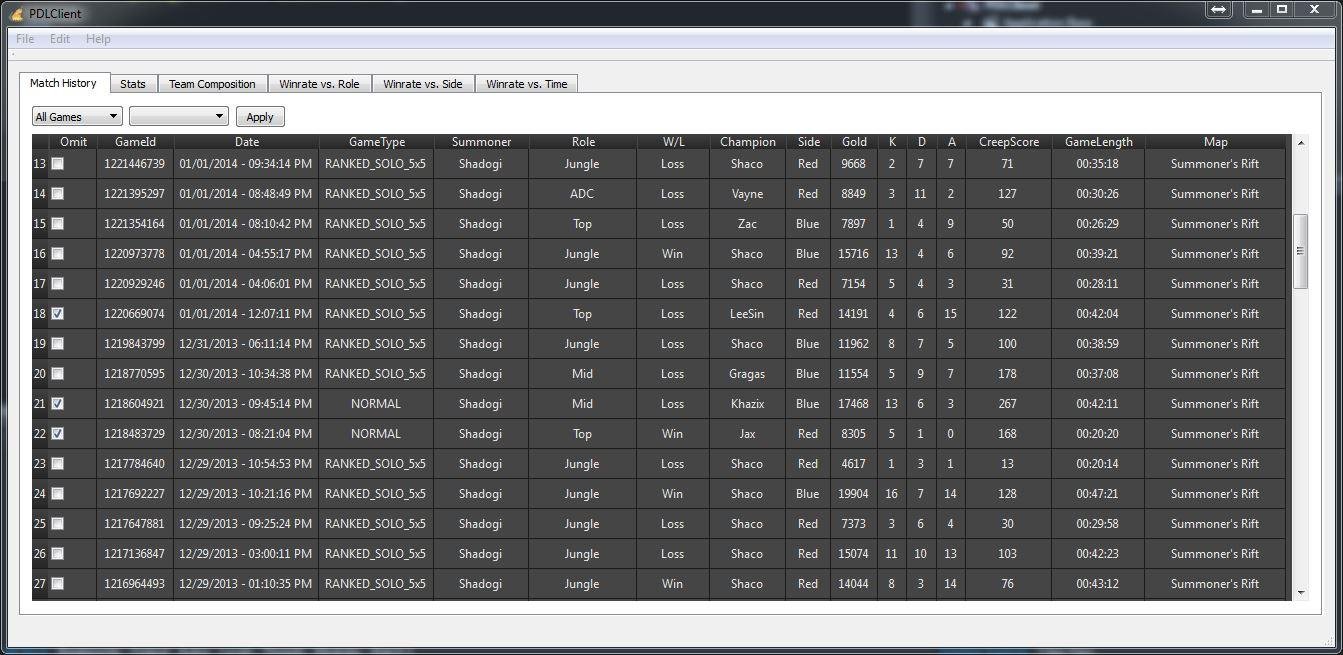The height and width of the screenshot is (655, 1343).
Task: Click the PDLClient app icon in title bar
Action: (16, 13)
